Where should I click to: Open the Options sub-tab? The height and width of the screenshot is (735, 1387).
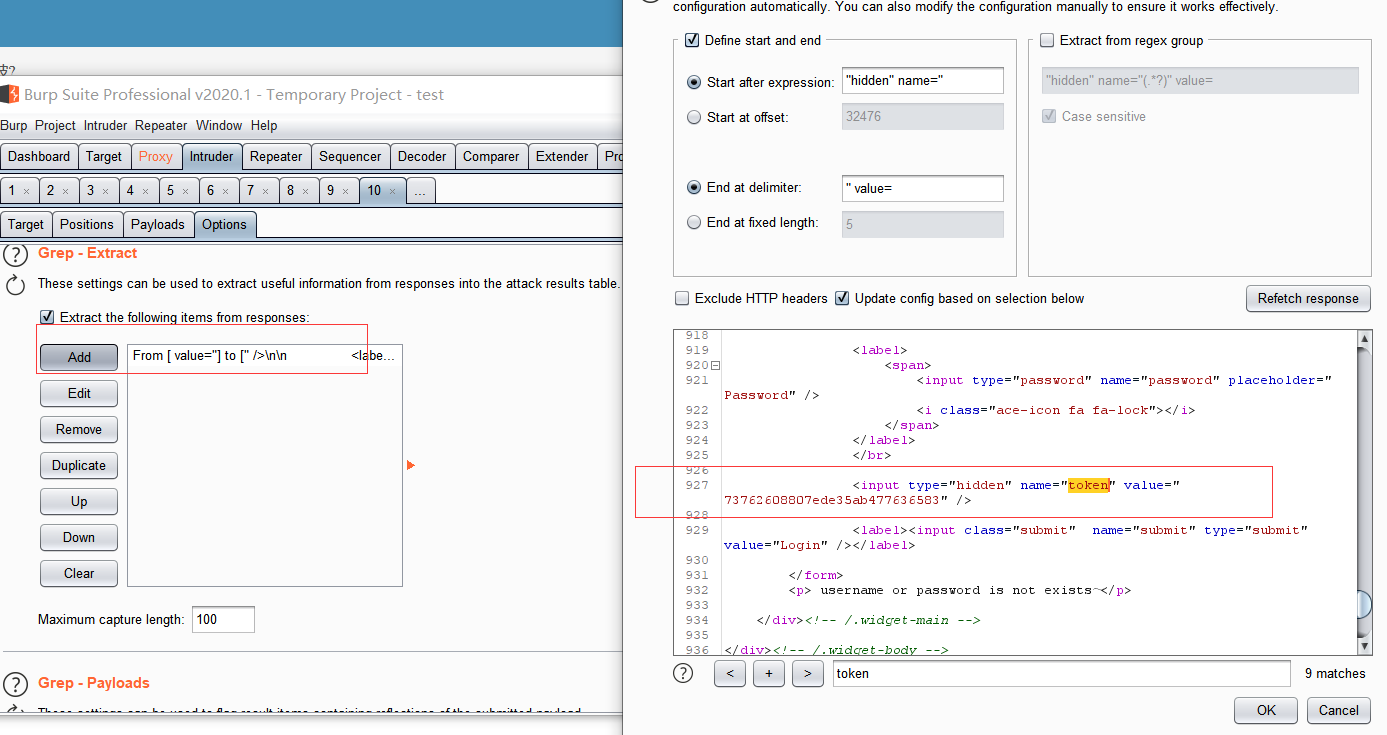pos(224,225)
